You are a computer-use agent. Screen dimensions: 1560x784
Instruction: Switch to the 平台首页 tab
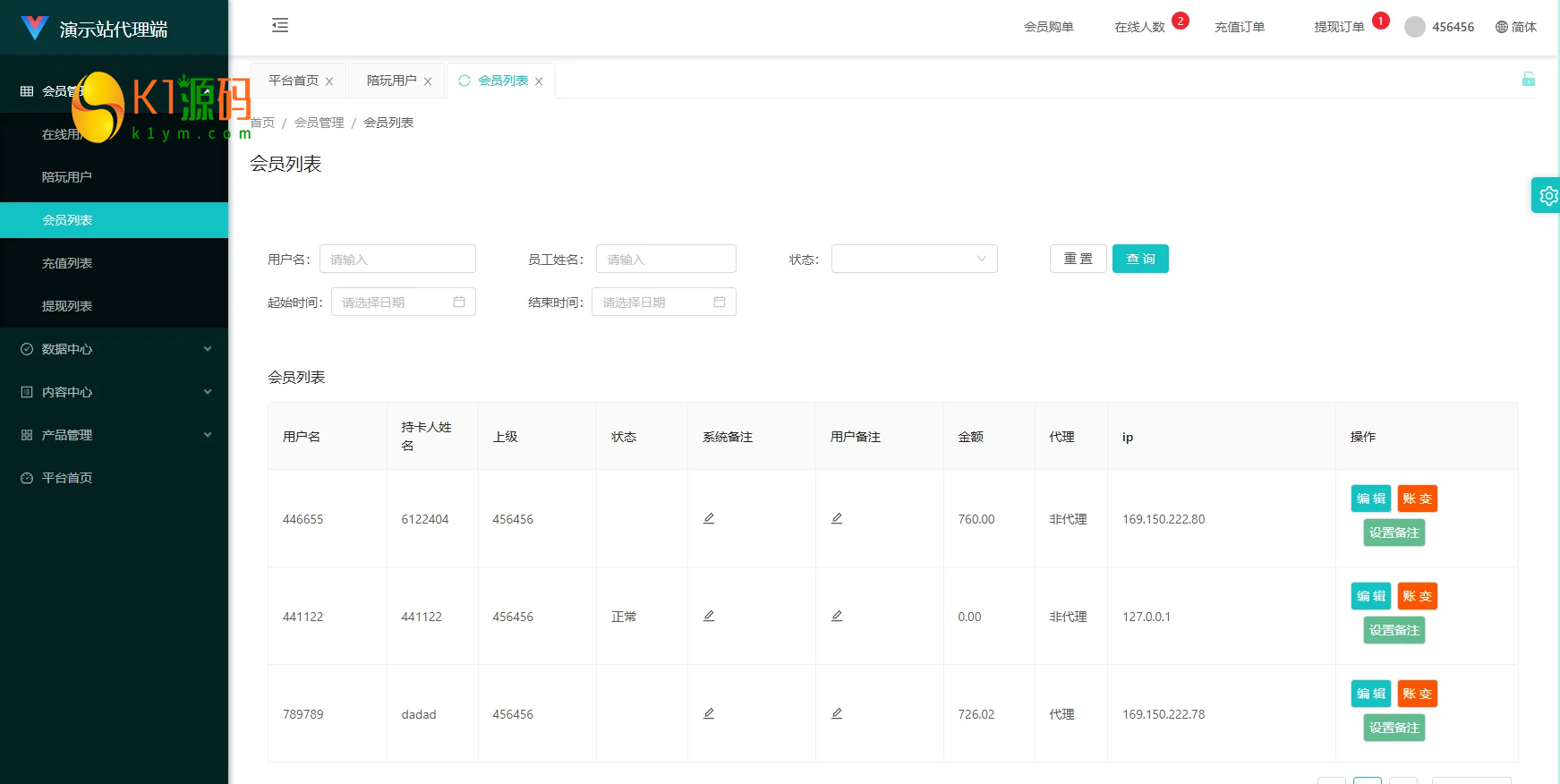(294, 81)
